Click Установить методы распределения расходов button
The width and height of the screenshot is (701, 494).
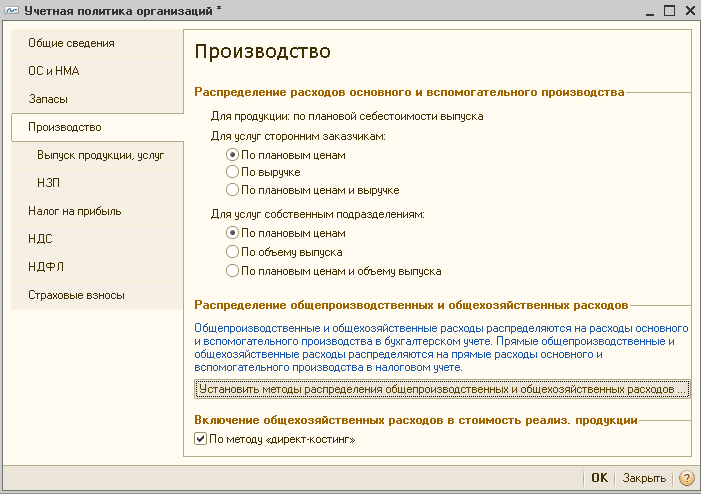(442, 389)
